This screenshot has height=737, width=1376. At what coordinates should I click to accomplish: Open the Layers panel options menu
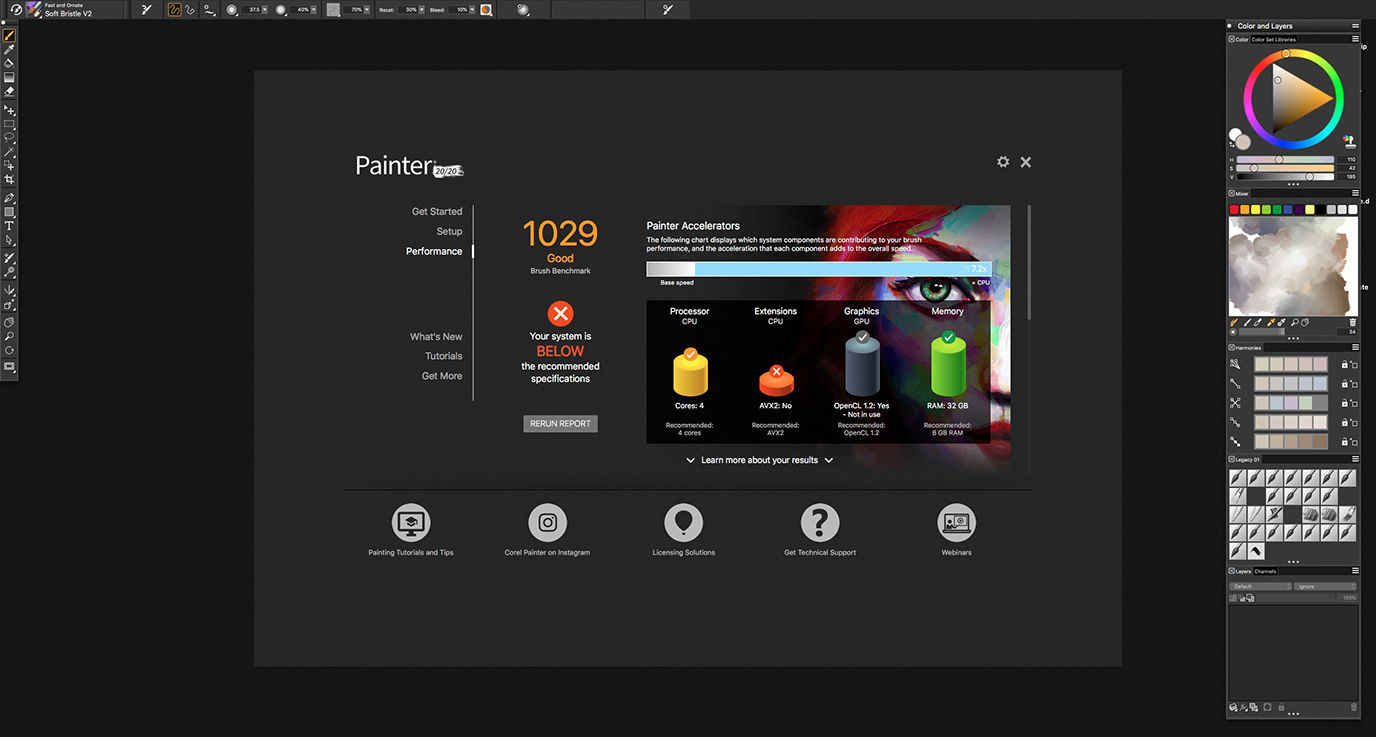[x=1356, y=571]
